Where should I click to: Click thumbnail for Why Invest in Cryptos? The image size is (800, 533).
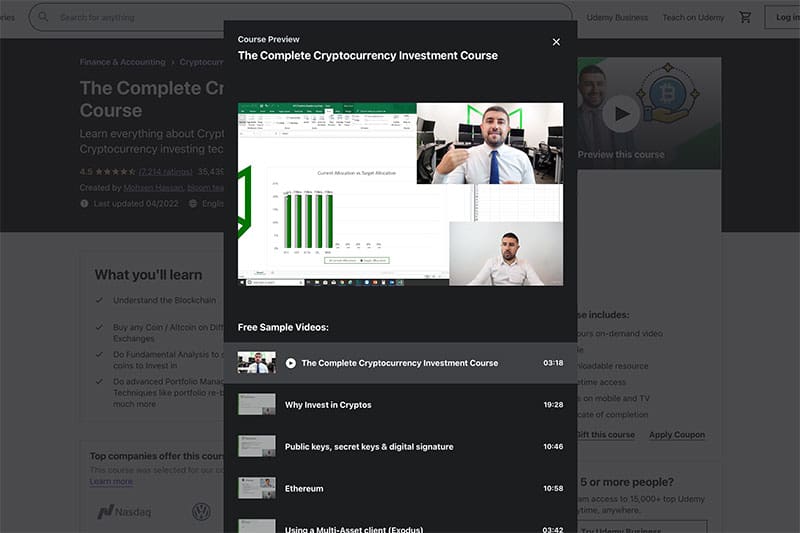[257, 404]
